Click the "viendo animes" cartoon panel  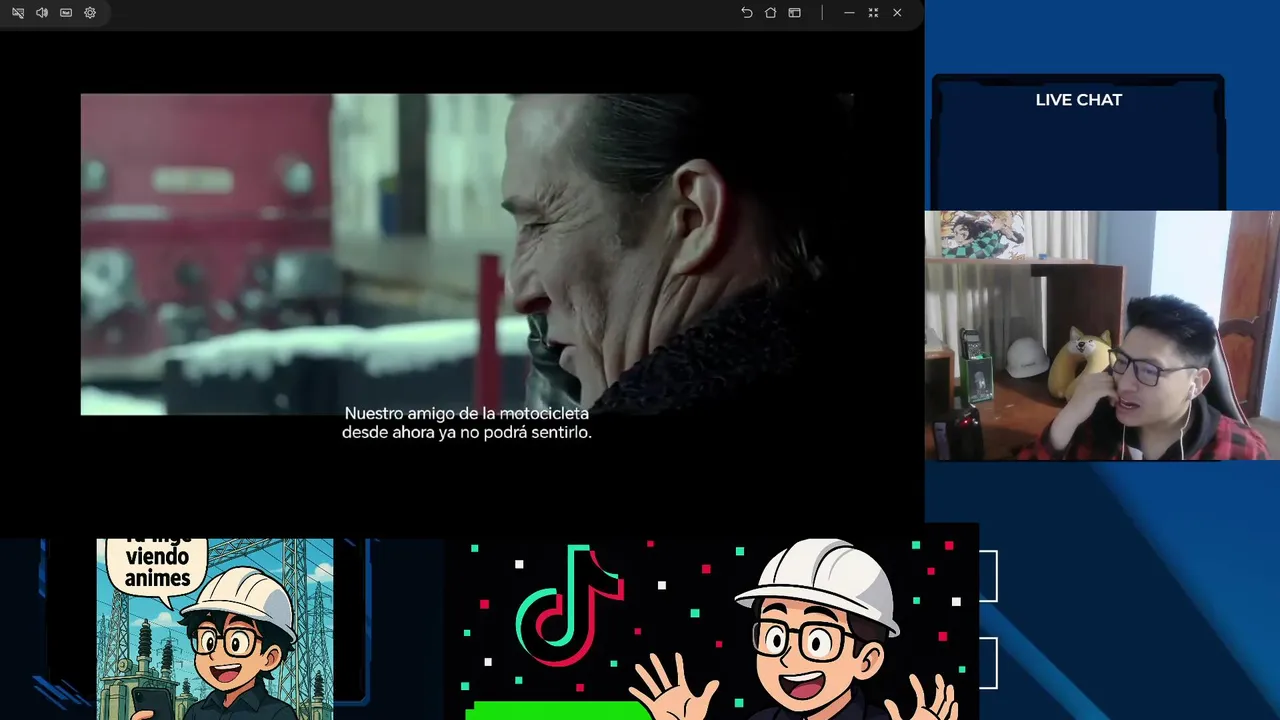tap(215, 629)
